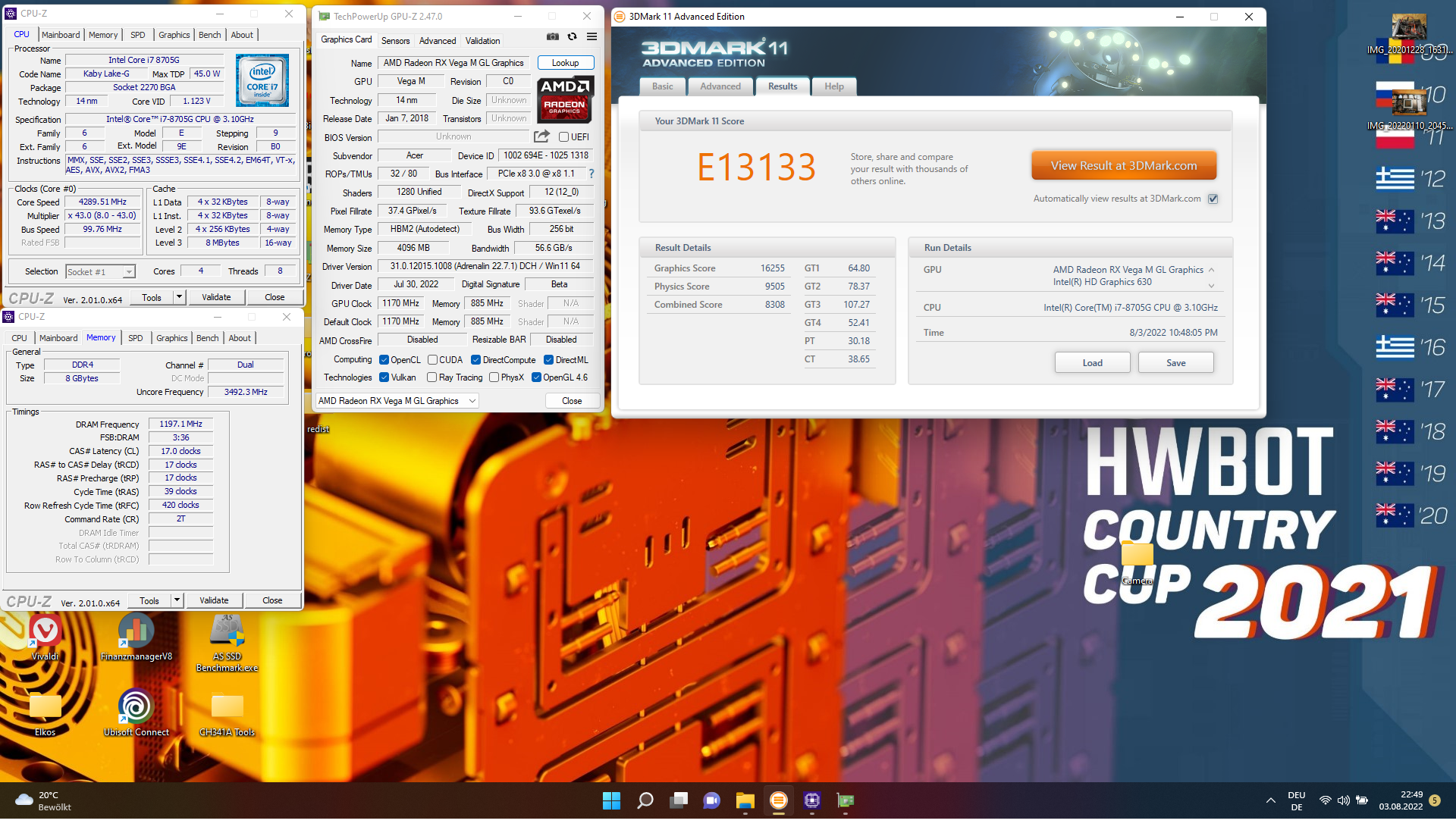Click the Load button in 3DMark
The height and width of the screenshot is (830, 1456).
click(1092, 363)
